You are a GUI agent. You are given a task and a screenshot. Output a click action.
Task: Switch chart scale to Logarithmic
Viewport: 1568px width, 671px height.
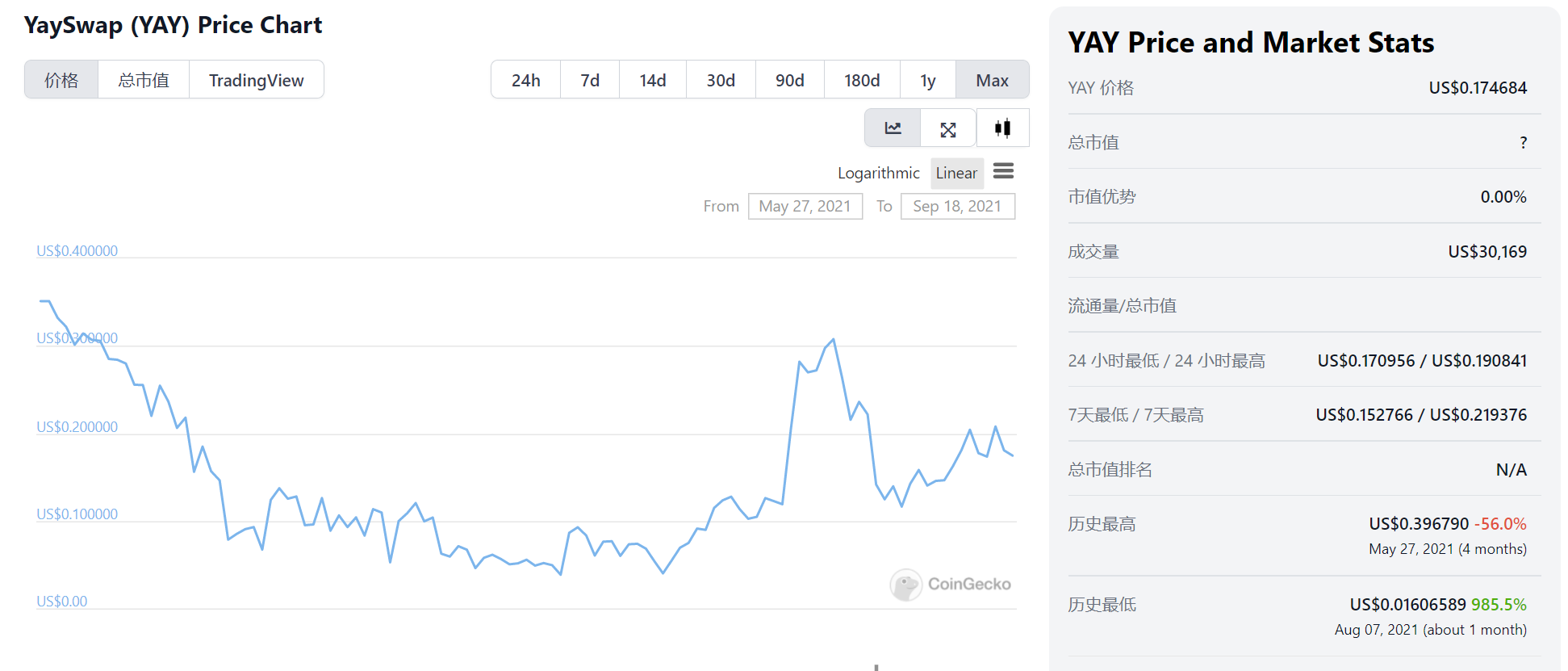pyautogui.click(x=879, y=173)
